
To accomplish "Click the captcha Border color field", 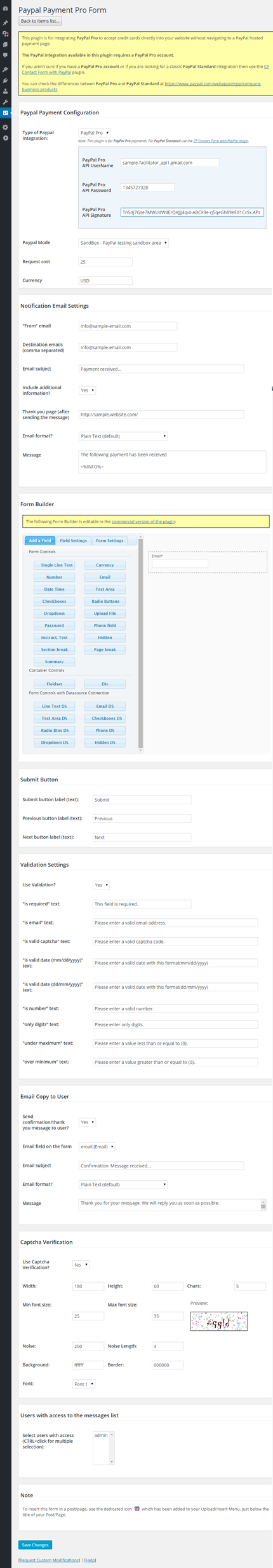I will point(168,1365).
